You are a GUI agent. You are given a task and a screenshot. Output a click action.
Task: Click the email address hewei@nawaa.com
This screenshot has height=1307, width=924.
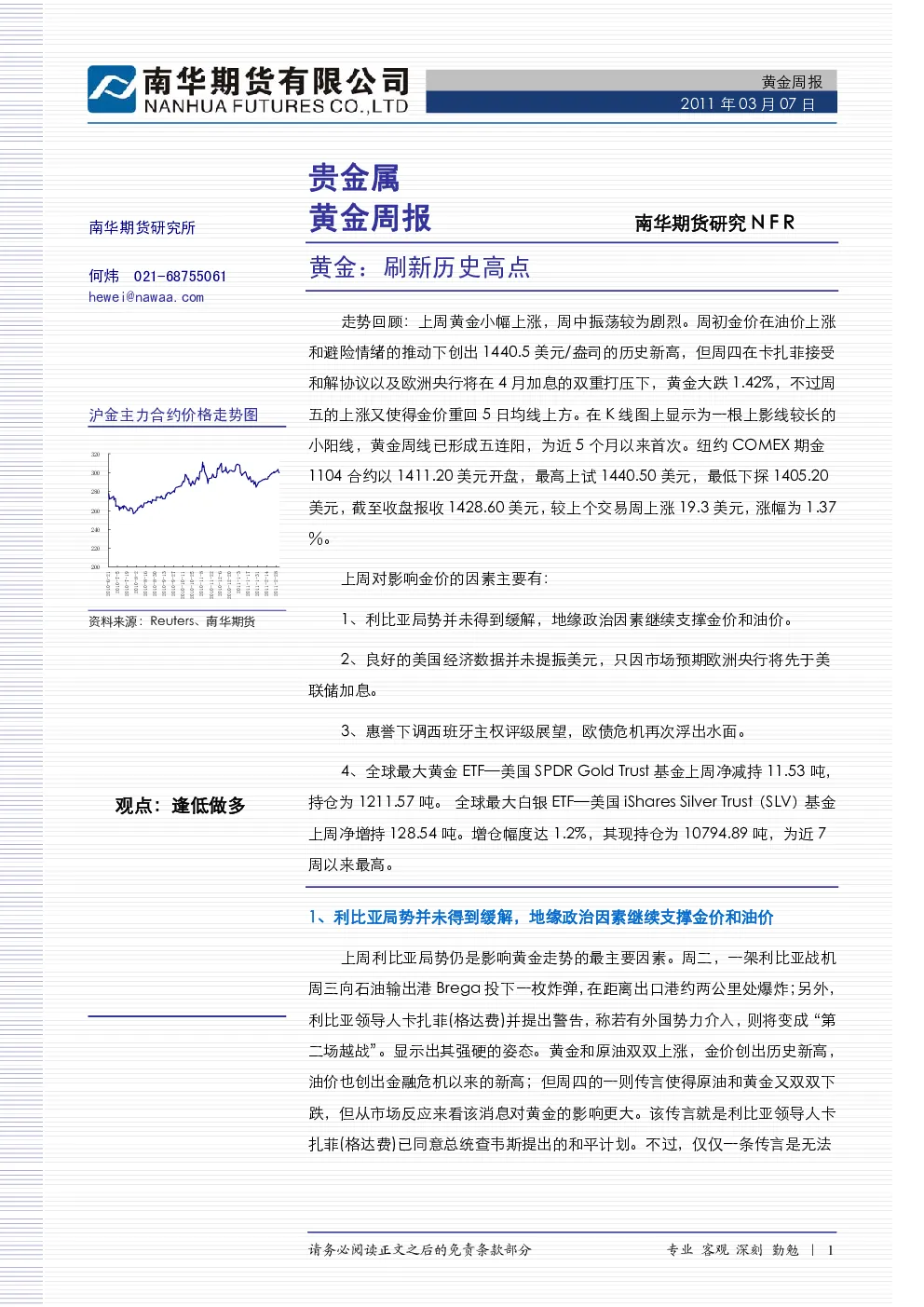click(x=146, y=297)
